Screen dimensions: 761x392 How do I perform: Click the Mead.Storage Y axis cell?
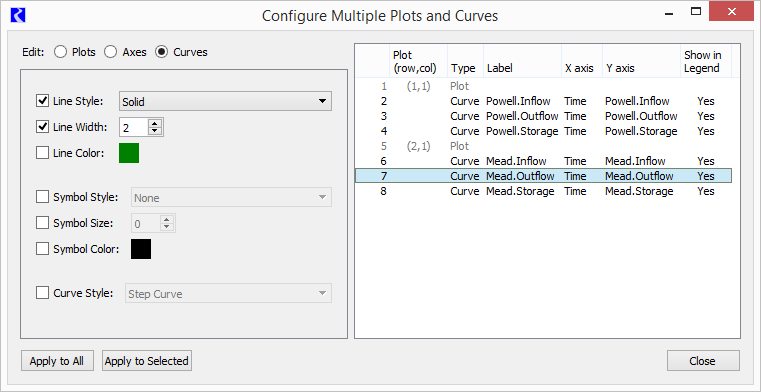639,191
